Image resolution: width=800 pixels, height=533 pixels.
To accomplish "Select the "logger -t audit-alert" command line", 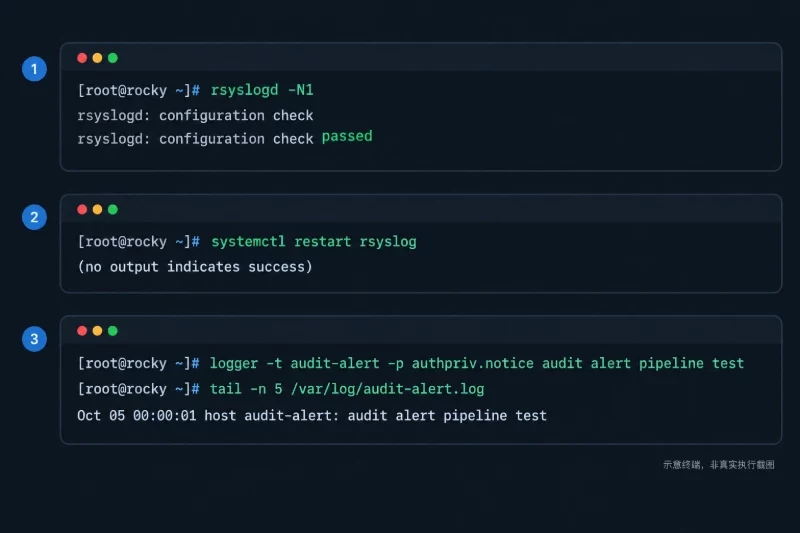I will pyautogui.click(x=477, y=363).
